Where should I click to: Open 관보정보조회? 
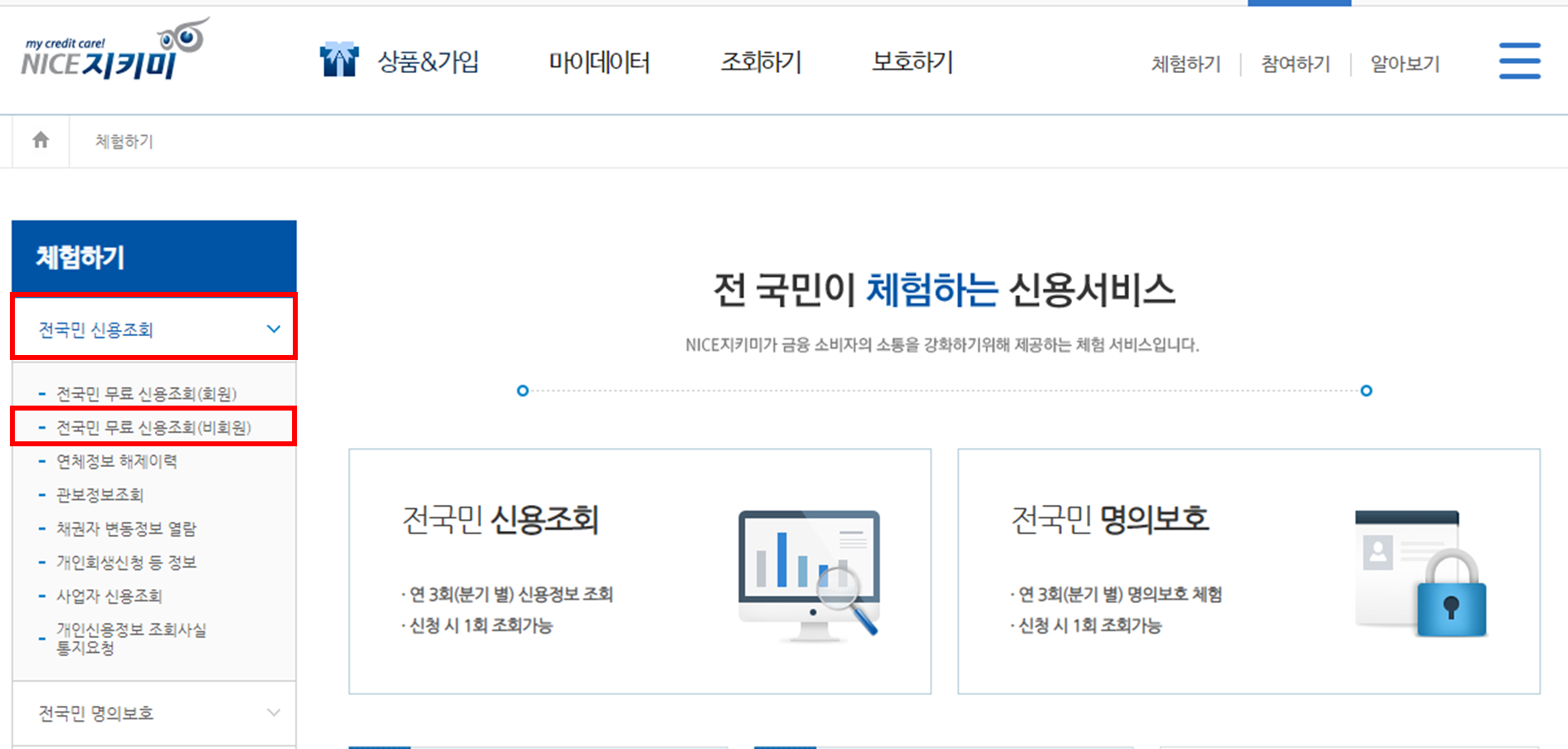(x=100, y=495)
